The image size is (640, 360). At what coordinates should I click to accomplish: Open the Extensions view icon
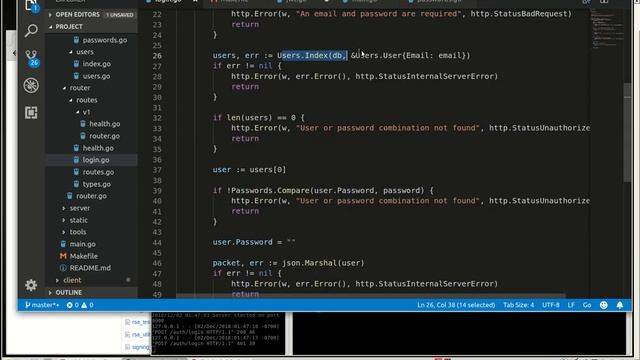point(31,113)
